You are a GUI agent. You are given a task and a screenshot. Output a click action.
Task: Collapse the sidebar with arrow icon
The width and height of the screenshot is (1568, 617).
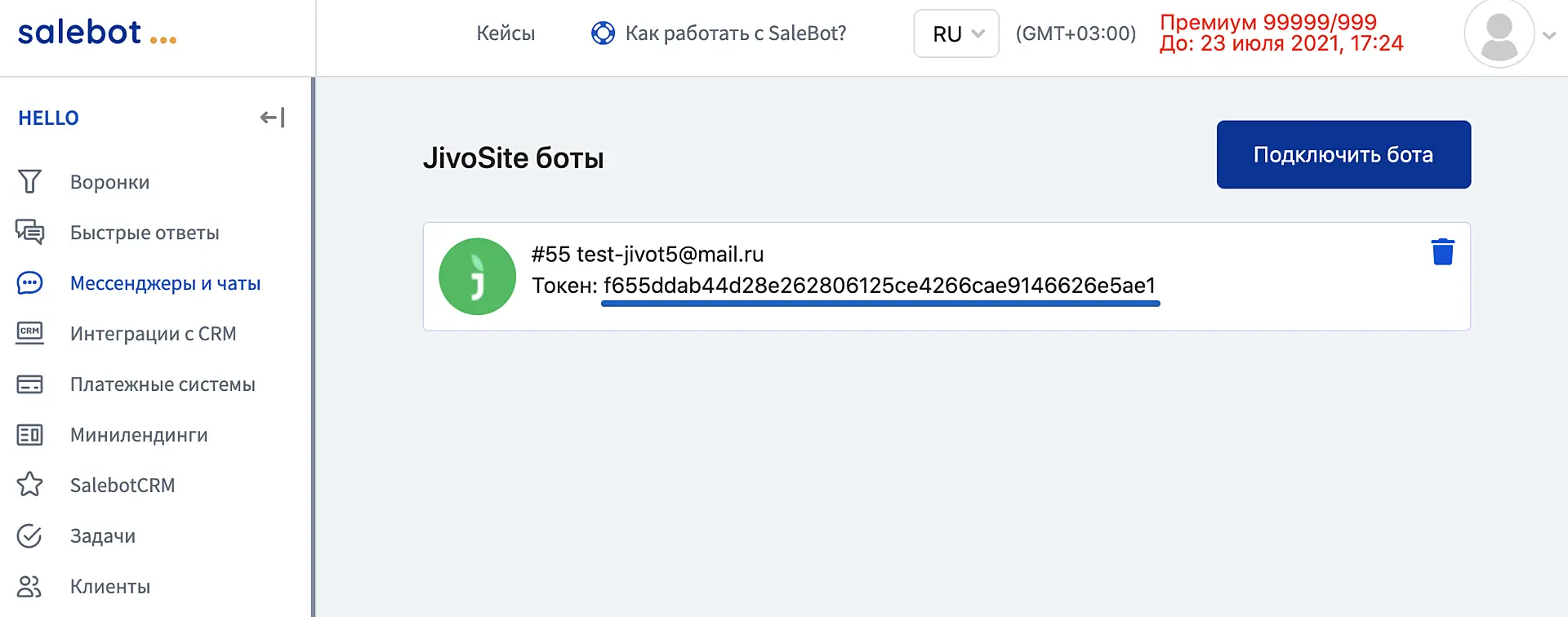coord(272,118)
